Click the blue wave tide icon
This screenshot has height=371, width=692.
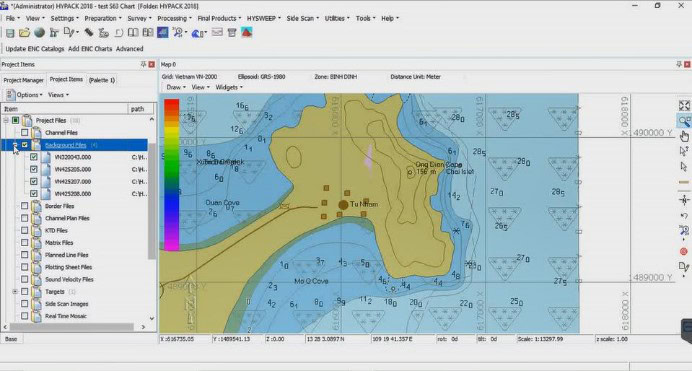[x=197, y=33]
